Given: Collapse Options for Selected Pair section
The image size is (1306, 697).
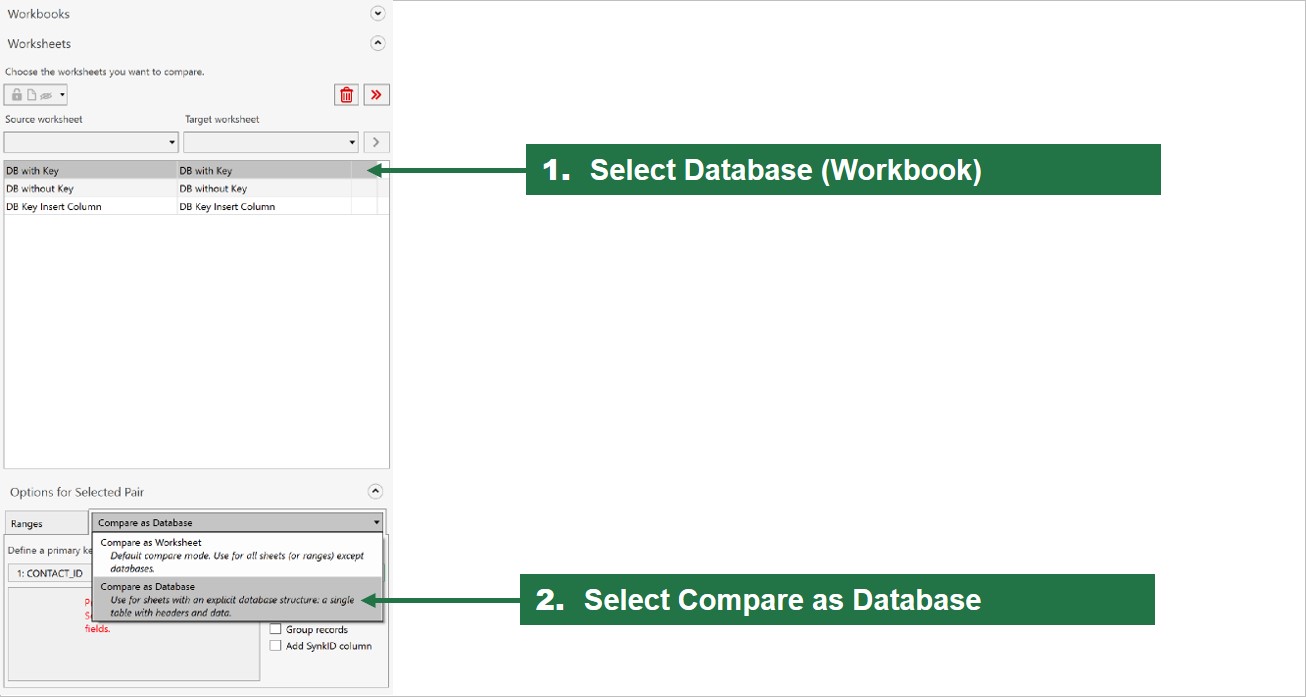Looking at the screenshot, I should [x=375, y=491].
